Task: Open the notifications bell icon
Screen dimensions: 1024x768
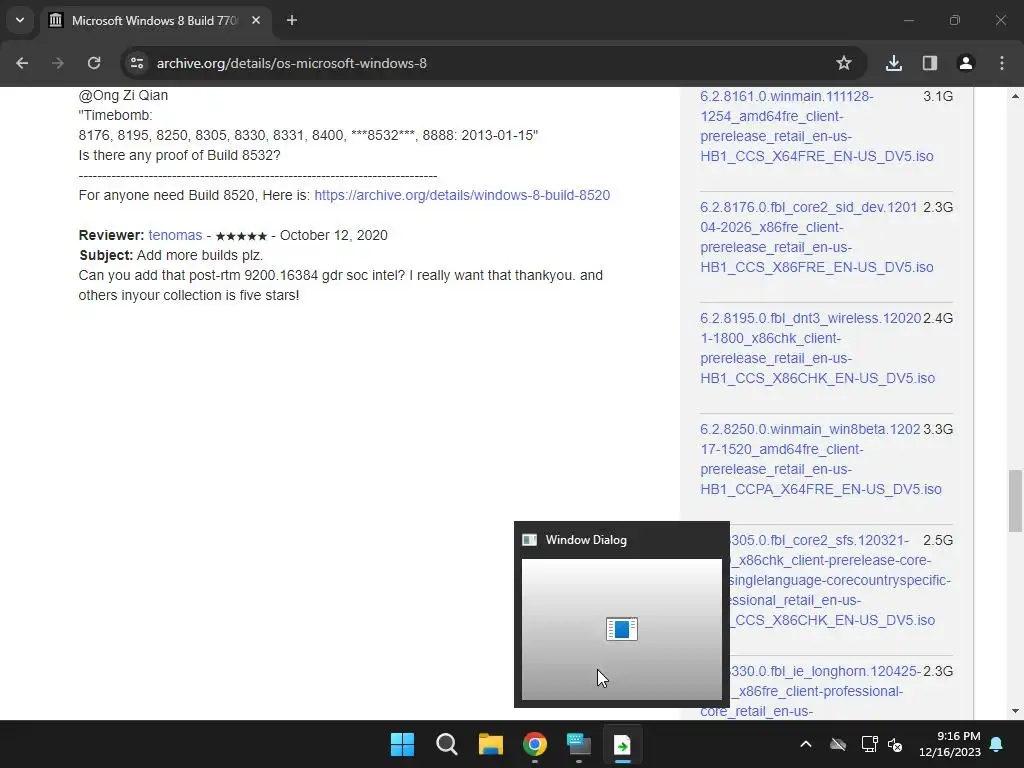Action: (x=997, y=744)
